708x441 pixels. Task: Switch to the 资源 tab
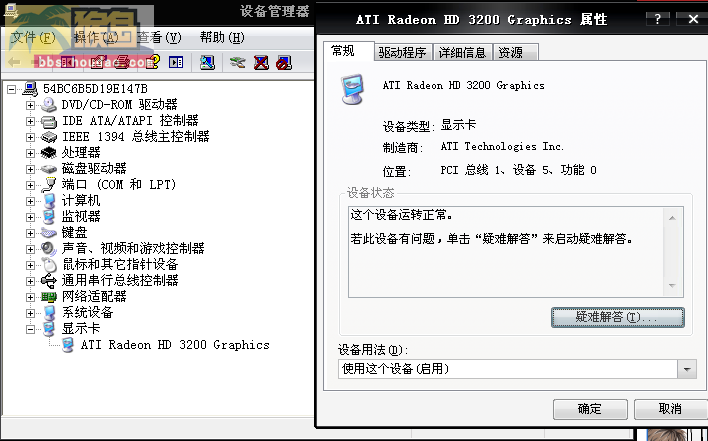coord(515,52)
